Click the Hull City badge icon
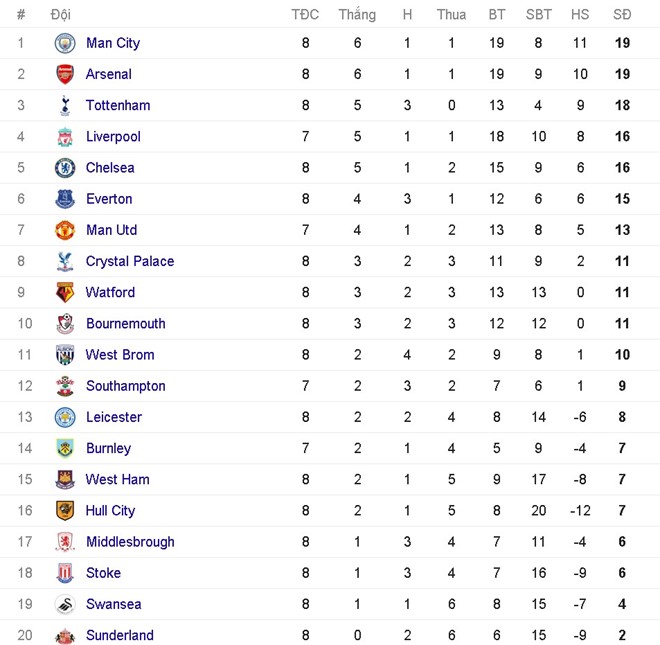This screenshot has width=660, height=645. [x=65, y=510]
